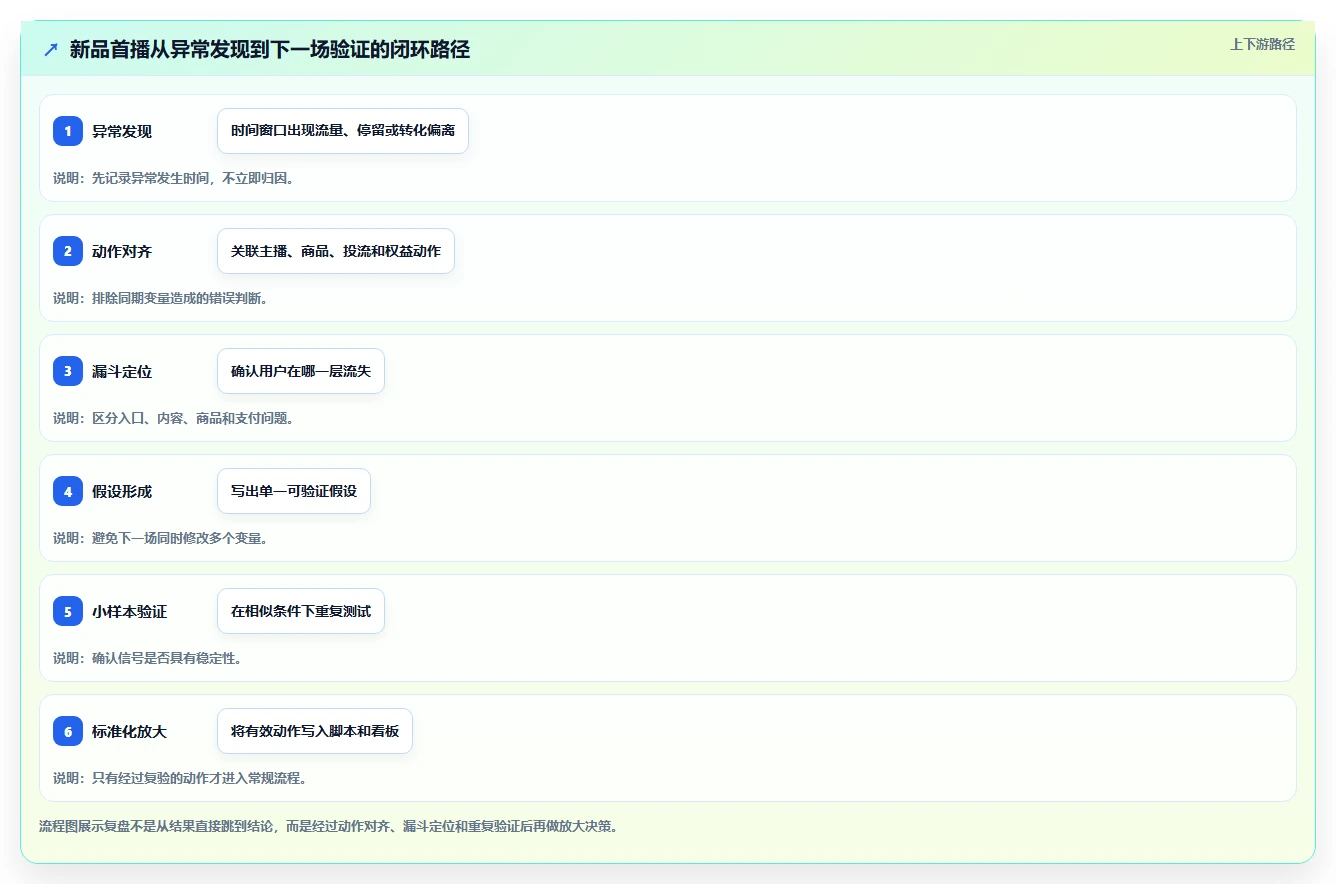Click the step number 3 badge
The height and width of the screenshot is (884, 1336).
[68, 371]
